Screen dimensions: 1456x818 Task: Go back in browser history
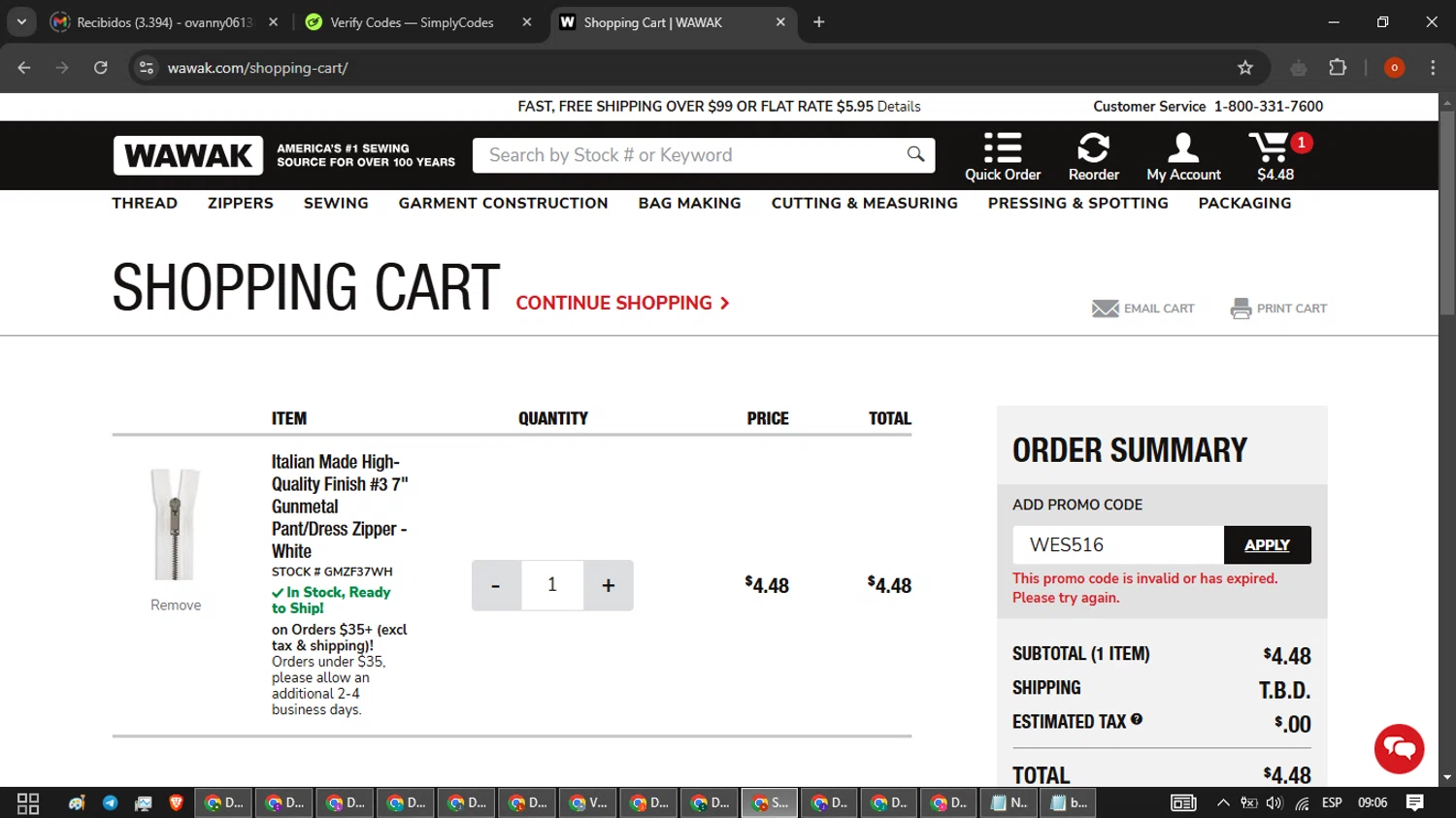click(x=24, y=67)
